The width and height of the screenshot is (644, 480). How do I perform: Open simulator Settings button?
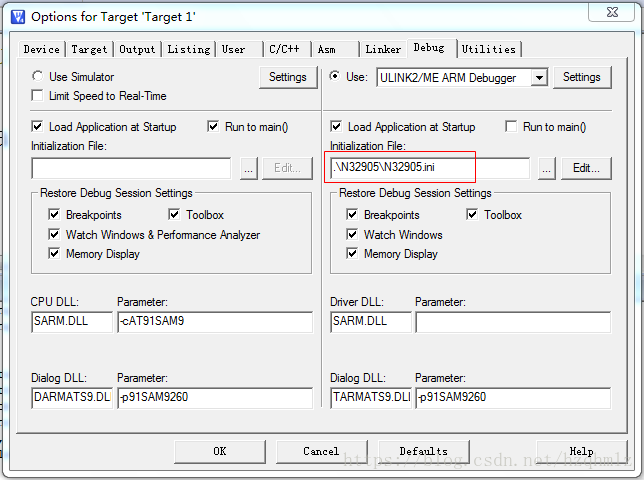point(288,77)
